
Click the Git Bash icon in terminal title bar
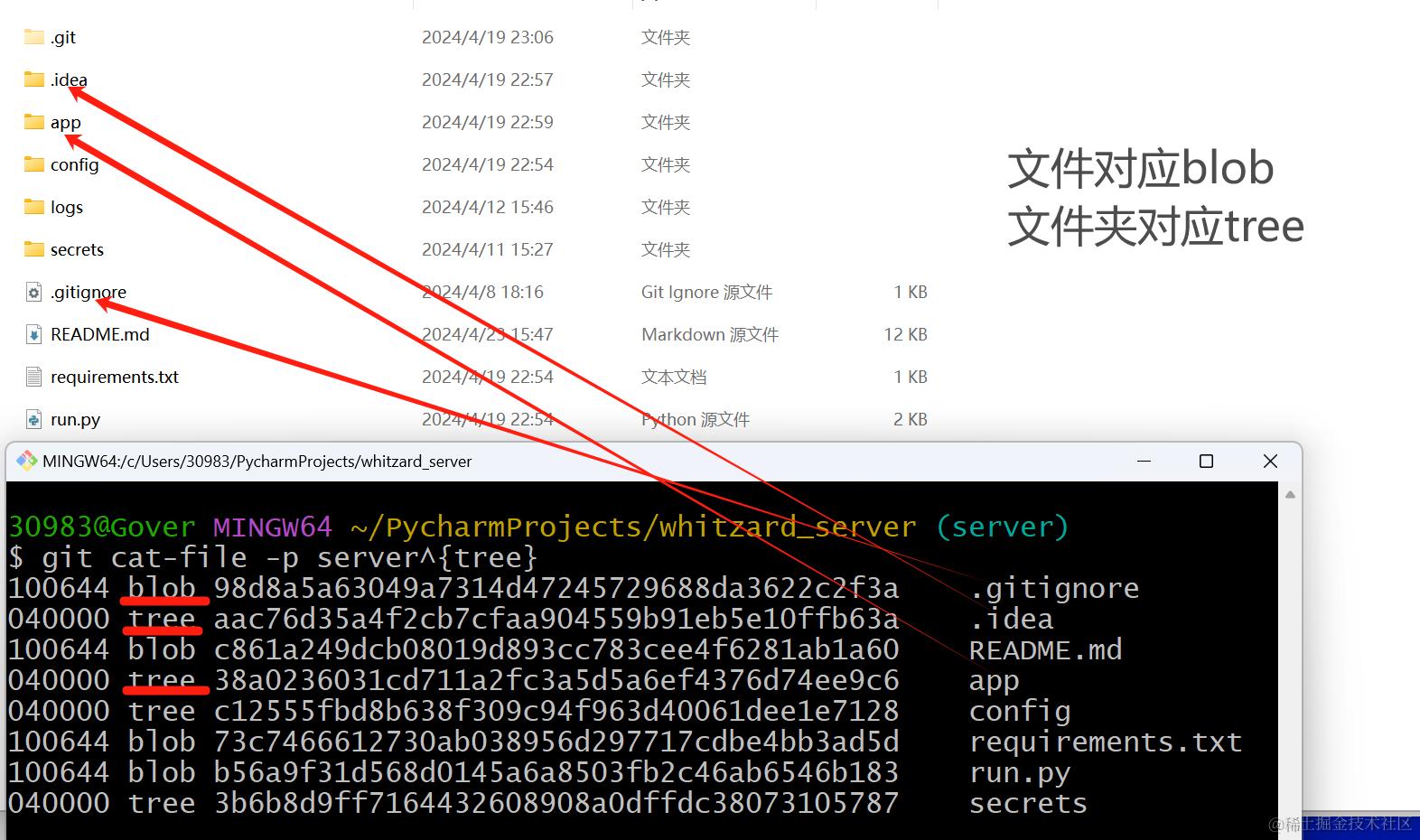point(26,461)
